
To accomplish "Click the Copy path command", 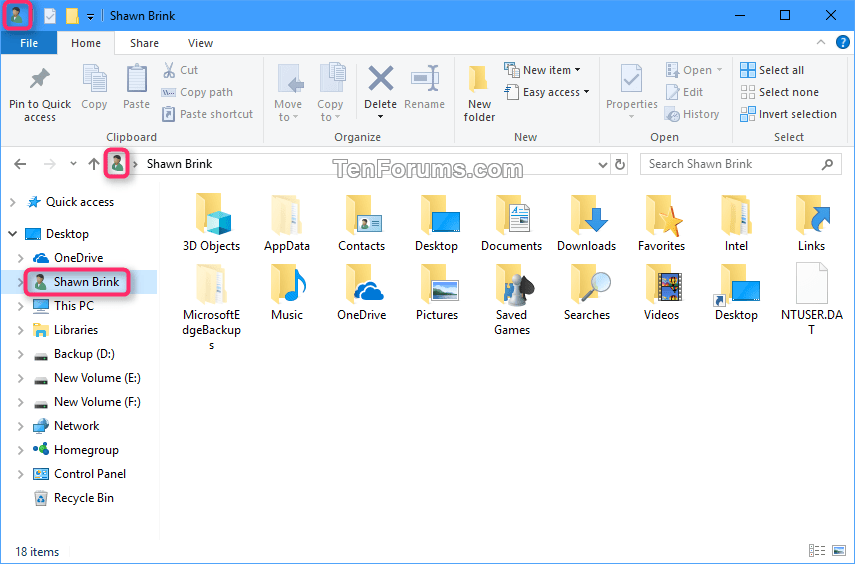I will point(197,92).
